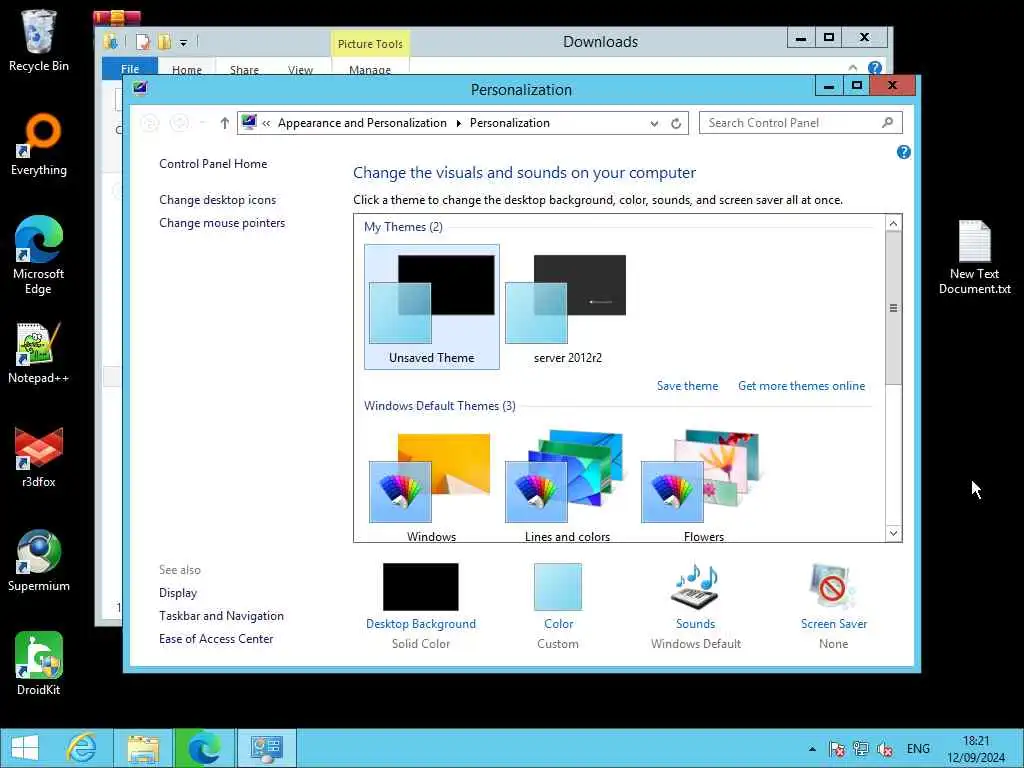Viewport: 1024px width, 768px height.
Task: Click theme list scroll up arrow
Action: click(x=893, y=223)
